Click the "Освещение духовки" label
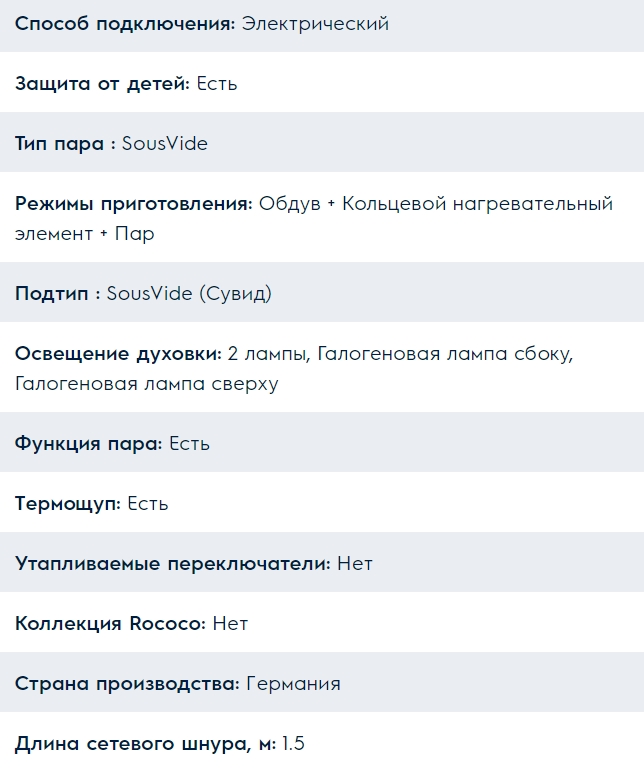This screenshot has width=644, height=775. click(118, 354)
